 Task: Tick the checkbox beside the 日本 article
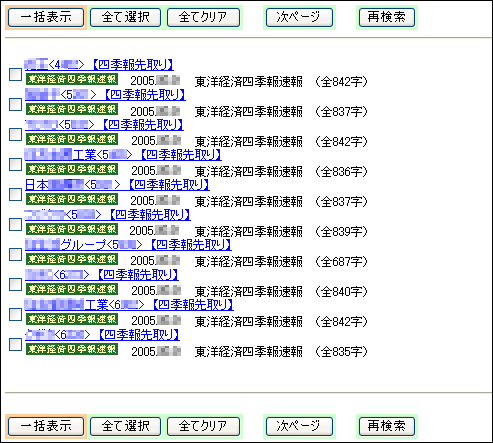[15, 194]
